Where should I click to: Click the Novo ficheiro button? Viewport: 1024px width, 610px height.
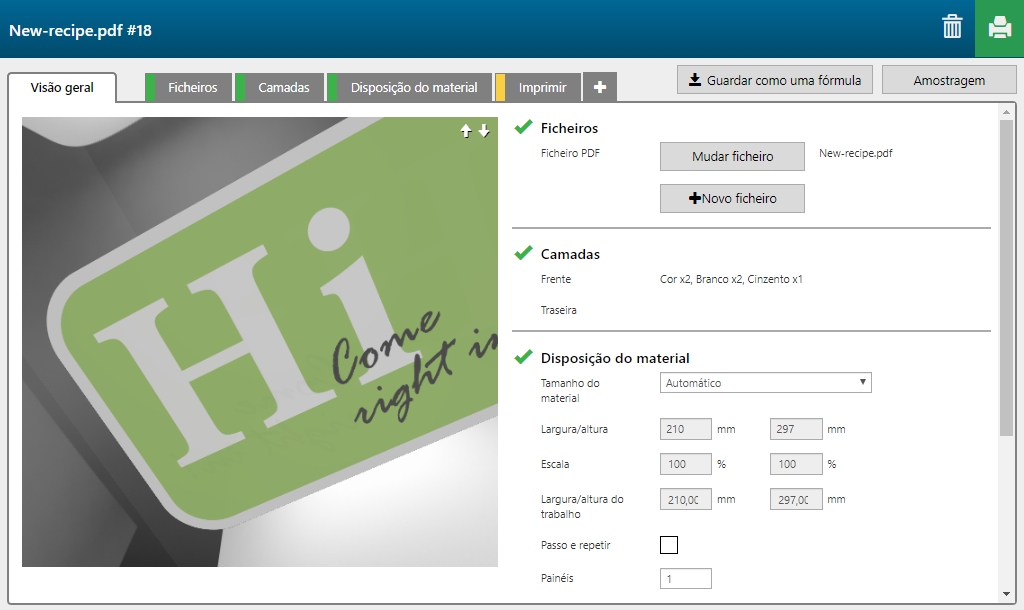coord(732,198)
